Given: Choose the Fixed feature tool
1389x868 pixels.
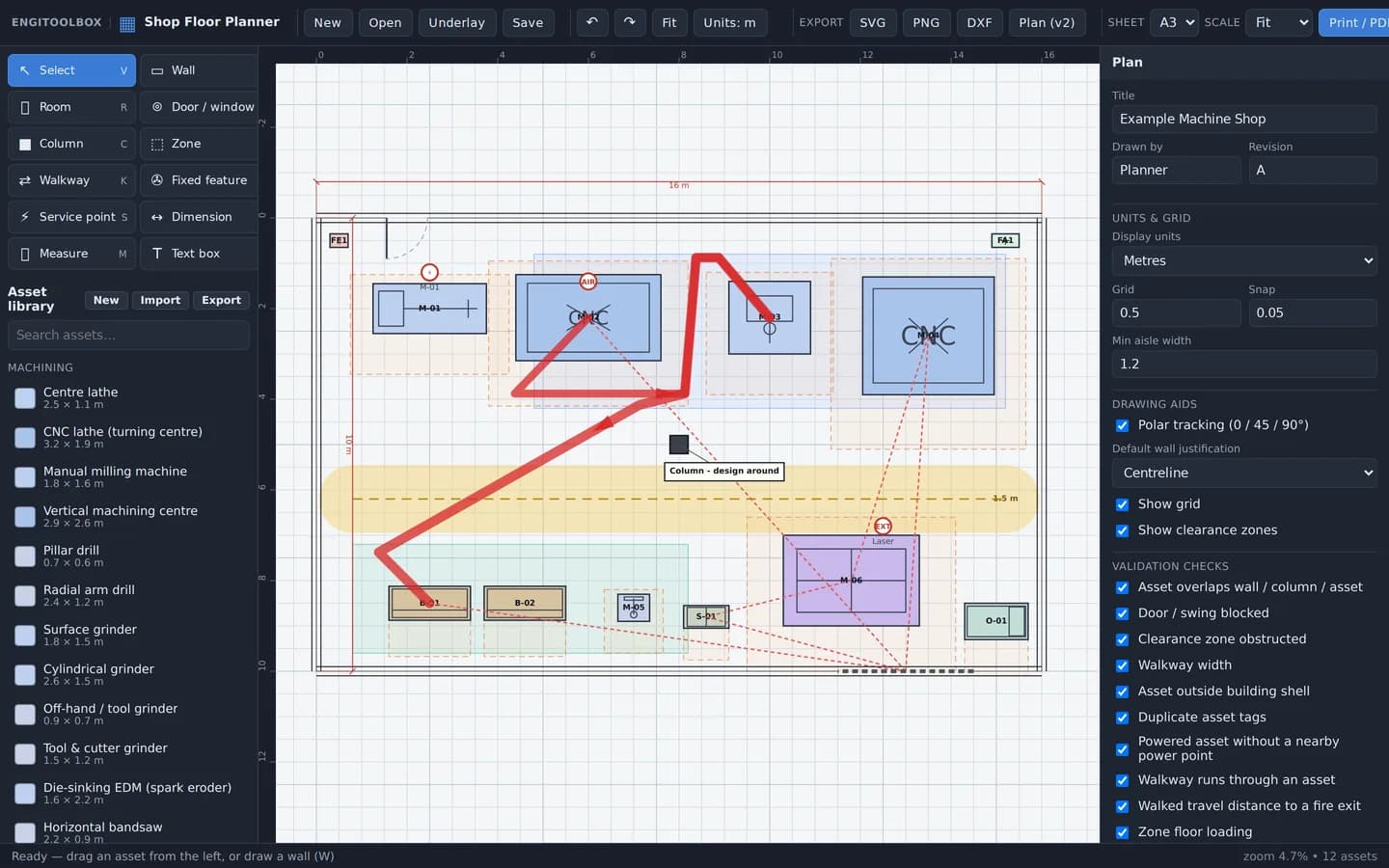Looking at the screenshot, I should 199,180.
